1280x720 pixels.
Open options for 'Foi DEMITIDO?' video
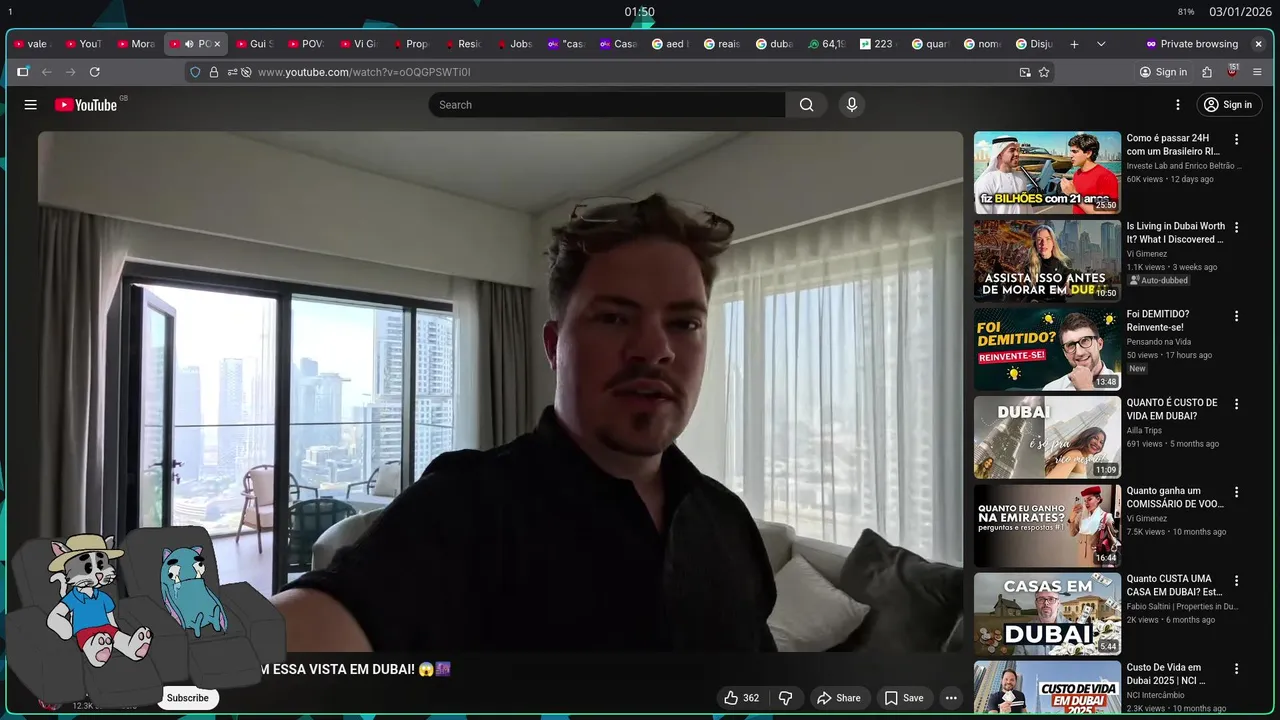pyautogui.click(x=1236, y=316)
